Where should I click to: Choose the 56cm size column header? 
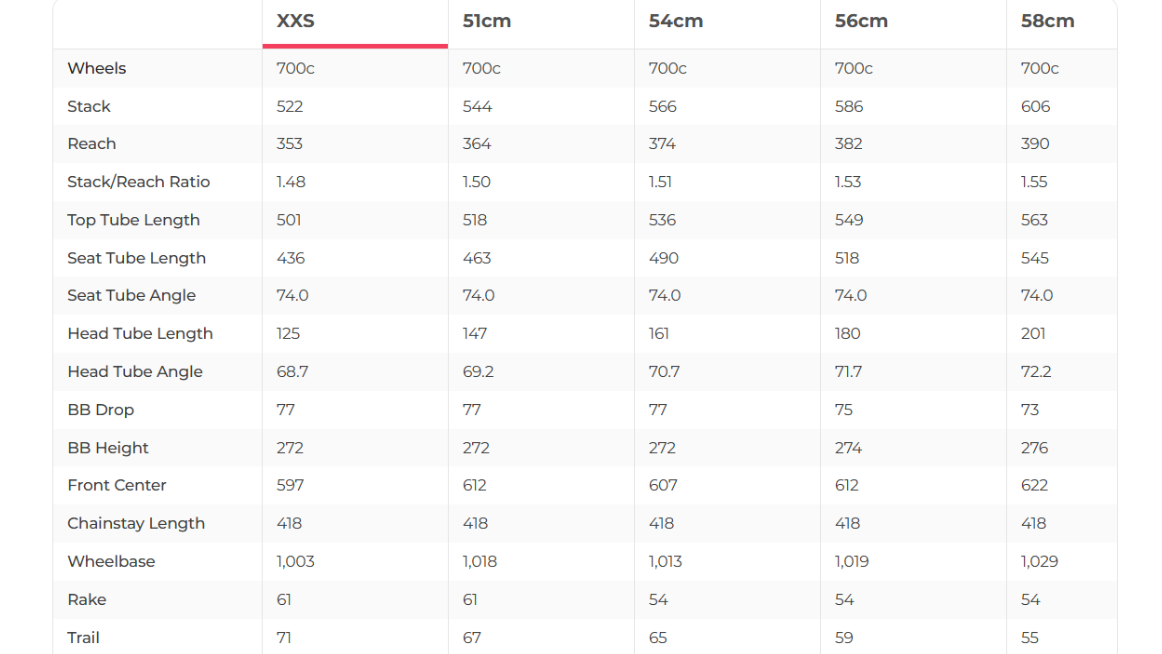[861, 21]
